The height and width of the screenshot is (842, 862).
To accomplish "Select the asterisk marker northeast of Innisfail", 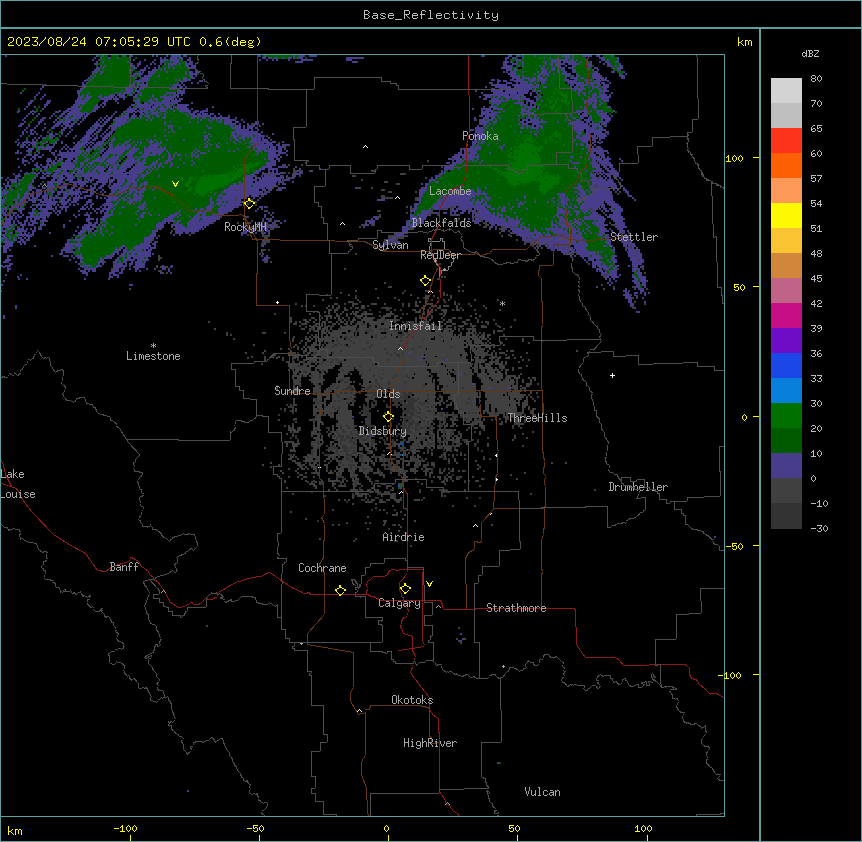I will click(x=502, y=303).
